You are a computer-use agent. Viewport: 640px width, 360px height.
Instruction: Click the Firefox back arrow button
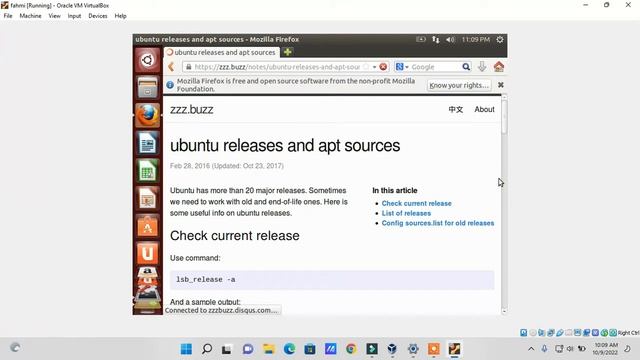click(171, 67)
